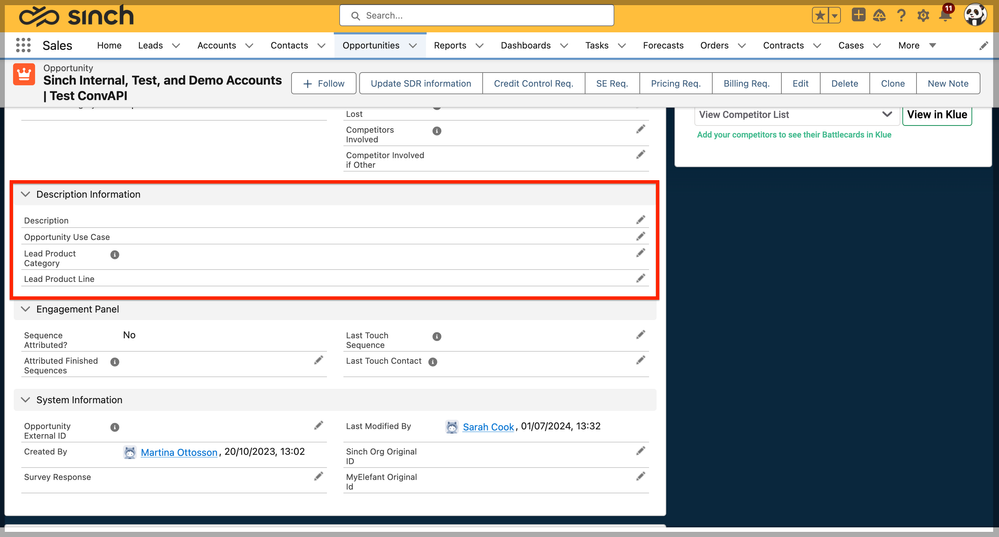
Task: Click into the global Search field
Action: [x=477, y=15]
